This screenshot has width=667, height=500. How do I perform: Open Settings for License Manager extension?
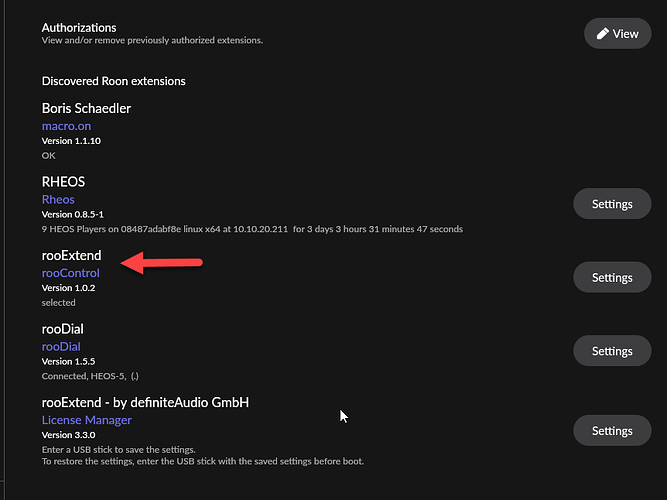[x=612, y=431]
